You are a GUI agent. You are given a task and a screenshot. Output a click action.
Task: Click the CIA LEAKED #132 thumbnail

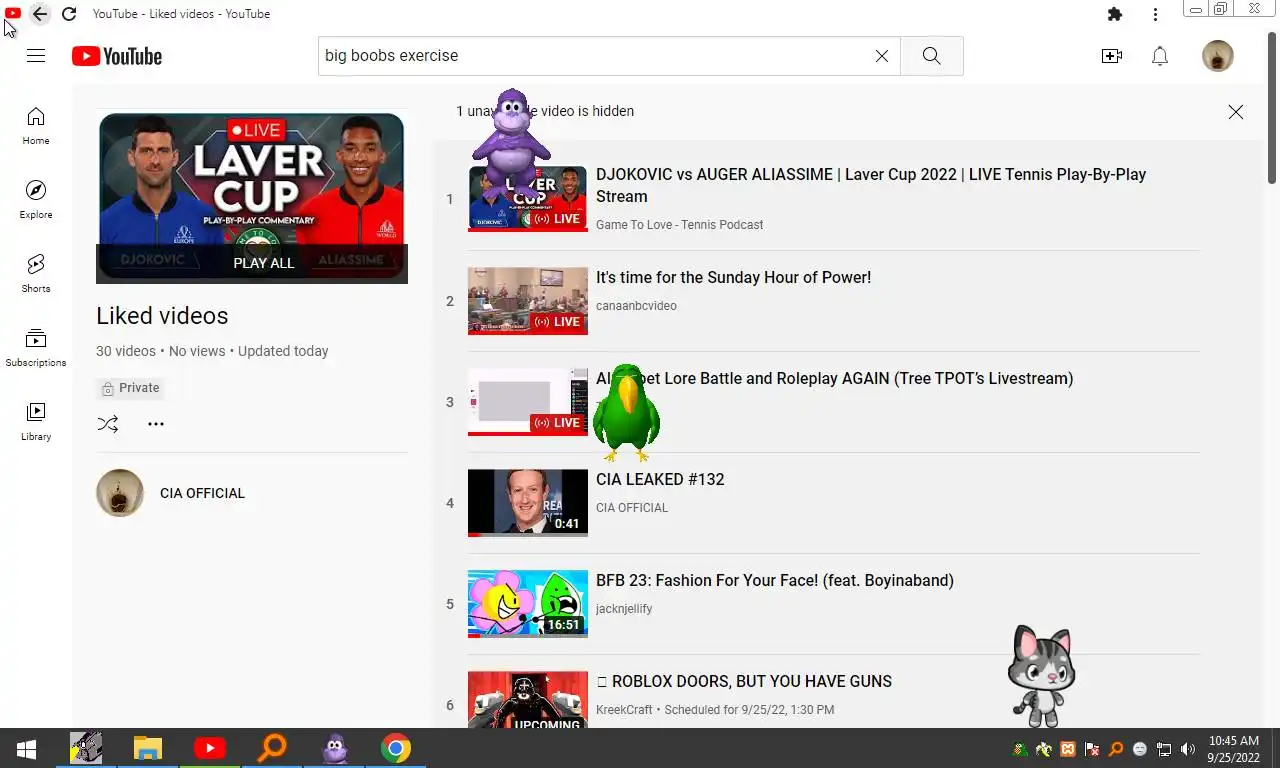coord(528,502)
